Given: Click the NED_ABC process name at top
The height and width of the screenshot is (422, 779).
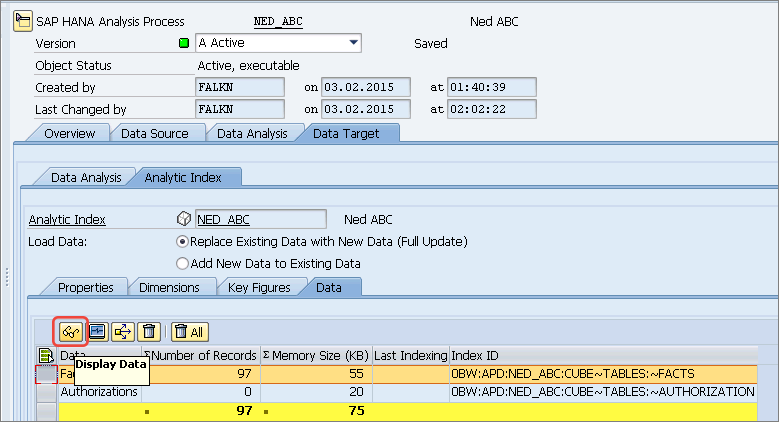Looking at the screenshot, I should coord(278,21).
